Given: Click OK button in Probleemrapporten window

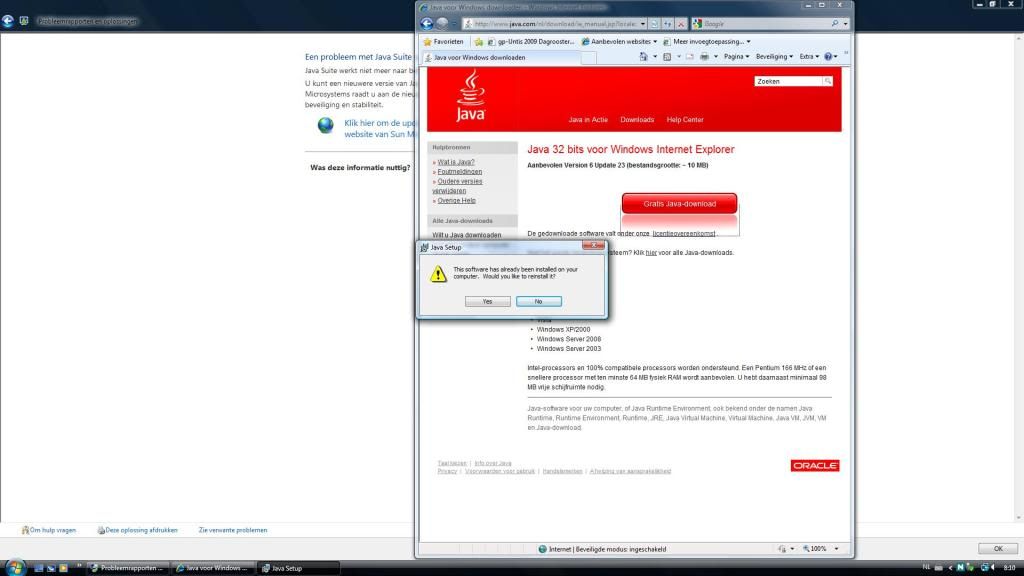Looking at the screenshot, I should [x=998, y=549].
